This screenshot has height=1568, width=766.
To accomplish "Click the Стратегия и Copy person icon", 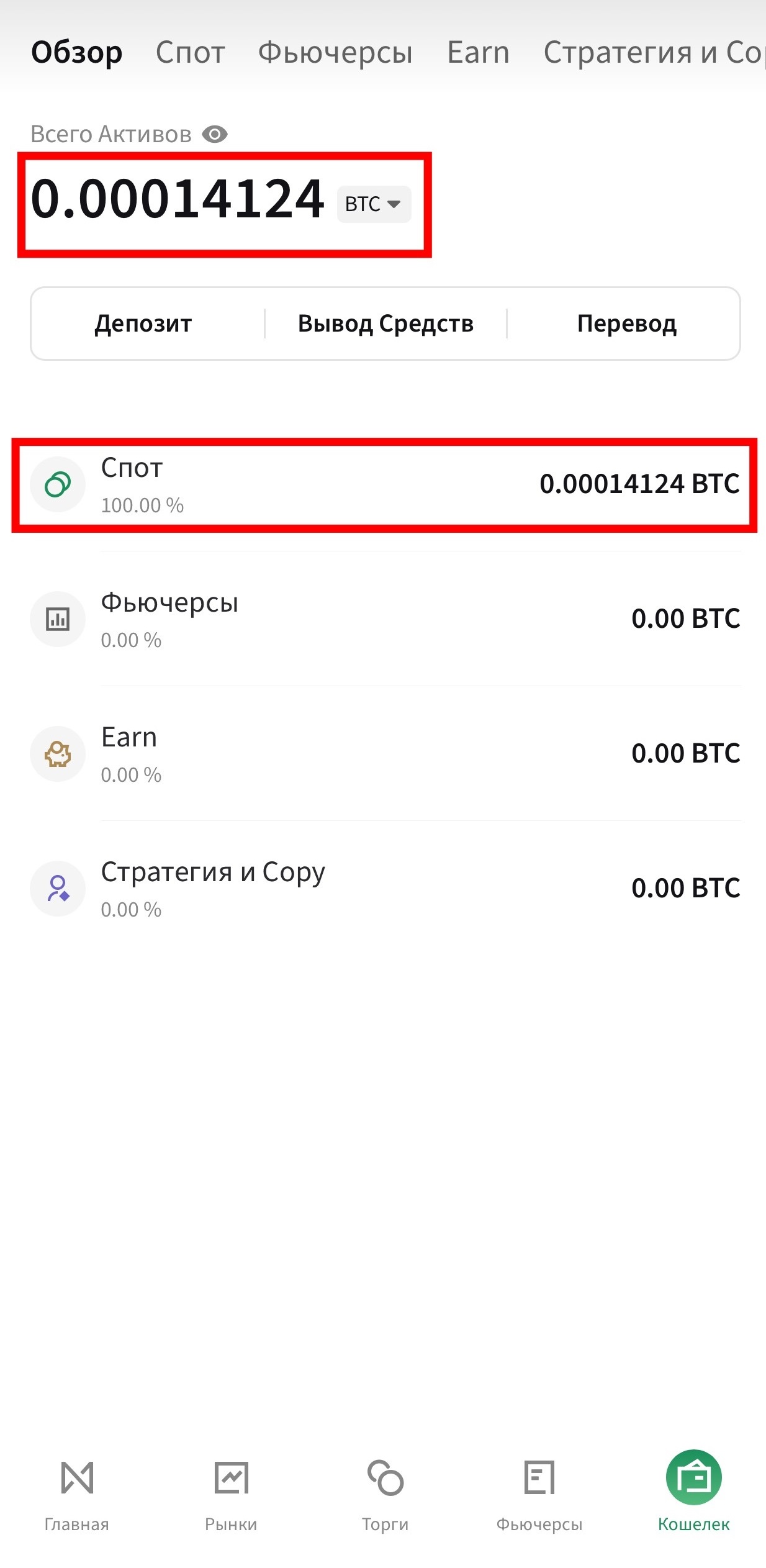I will pyautogui.click(x=58, y=889).
